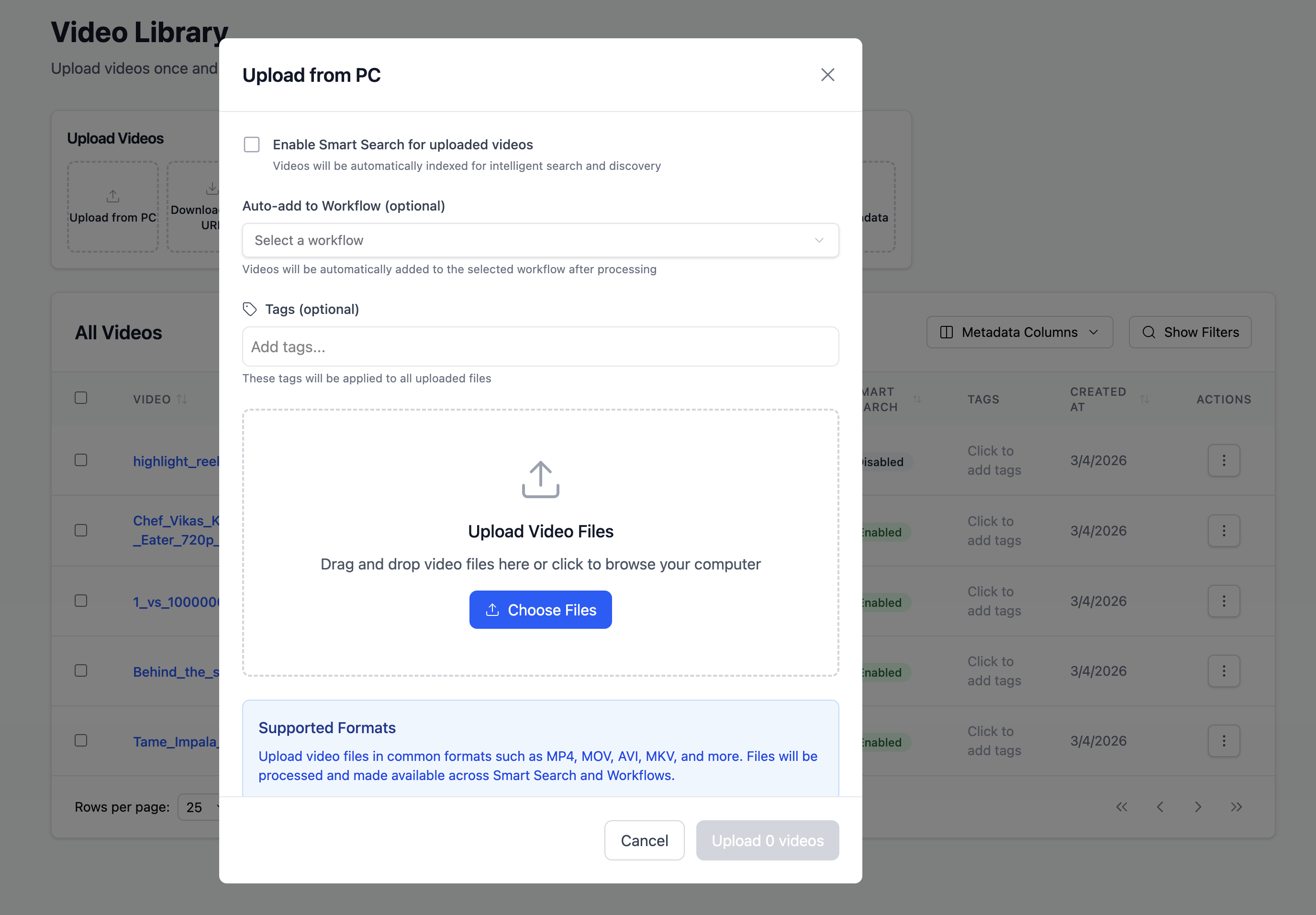Tick the select-all videos header checkbox
This screenshot has height=915, width=1316.
click(x=81, y=398)
